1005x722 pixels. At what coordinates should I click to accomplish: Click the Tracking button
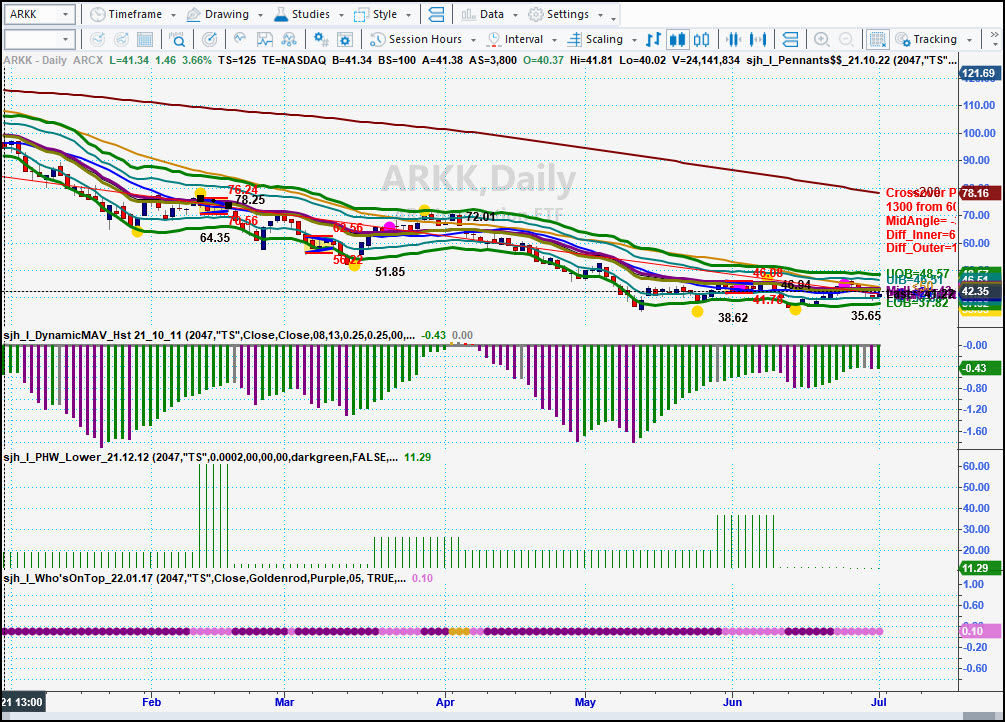point(934,40)
